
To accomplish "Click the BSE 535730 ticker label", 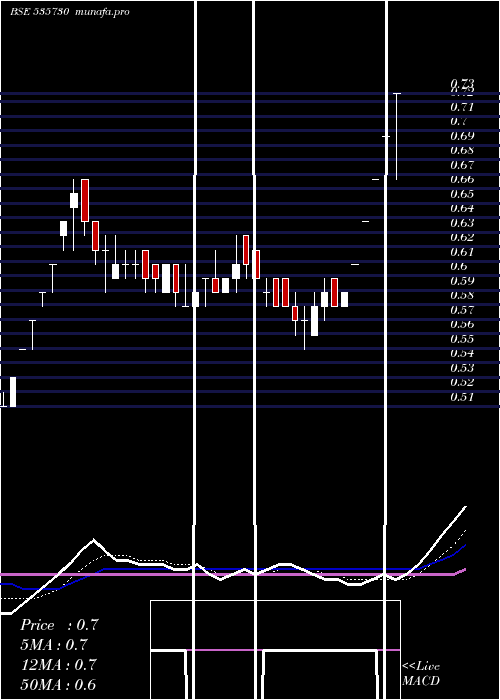I will click(39, 12).
